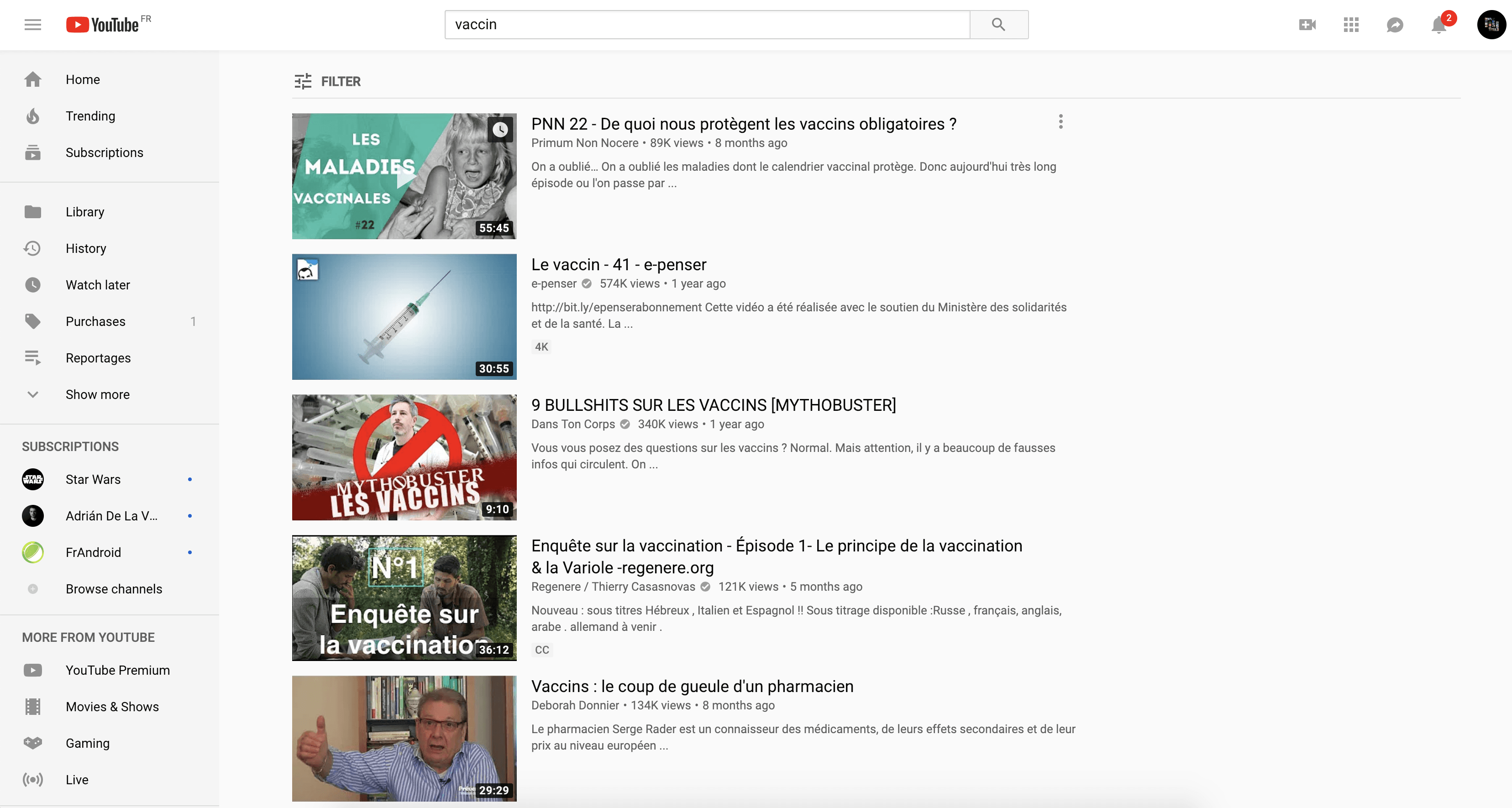Open the PNN 22 video title link
This screenshot has width=1512, height=808.
pyautogui.click(x=744, y=124)
